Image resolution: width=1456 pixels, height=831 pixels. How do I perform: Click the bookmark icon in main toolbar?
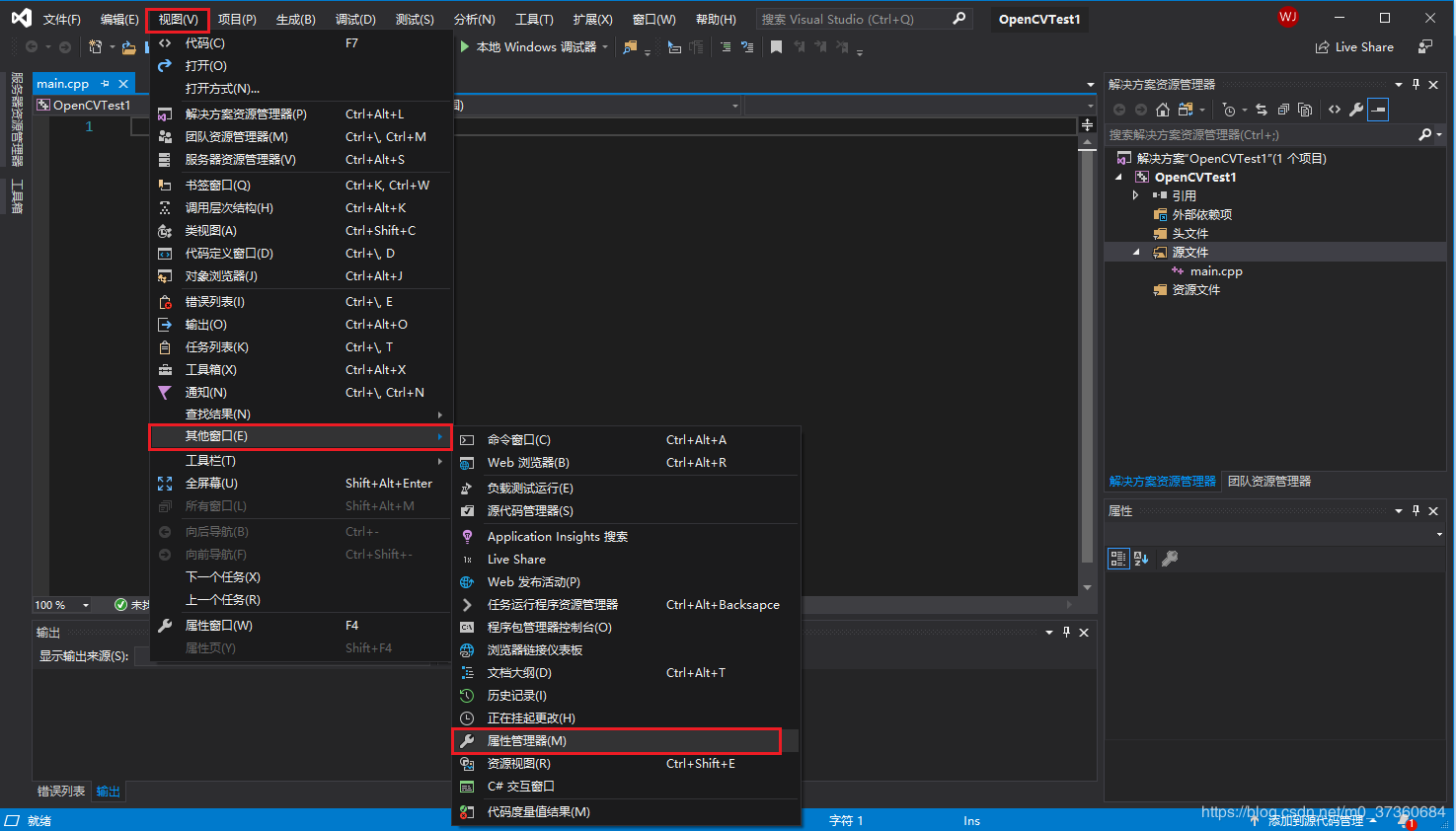[x=777, y=47]
